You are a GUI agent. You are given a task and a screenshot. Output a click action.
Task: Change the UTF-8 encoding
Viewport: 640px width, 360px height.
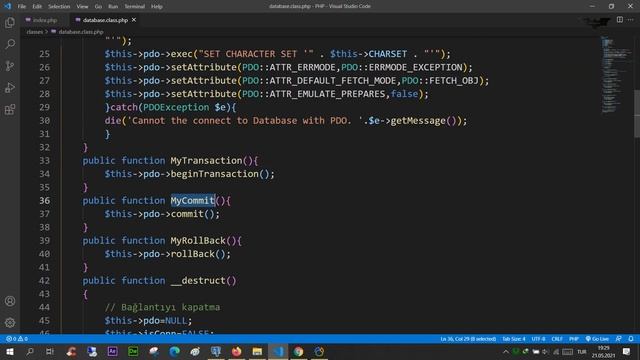click(x=538, y=339)
